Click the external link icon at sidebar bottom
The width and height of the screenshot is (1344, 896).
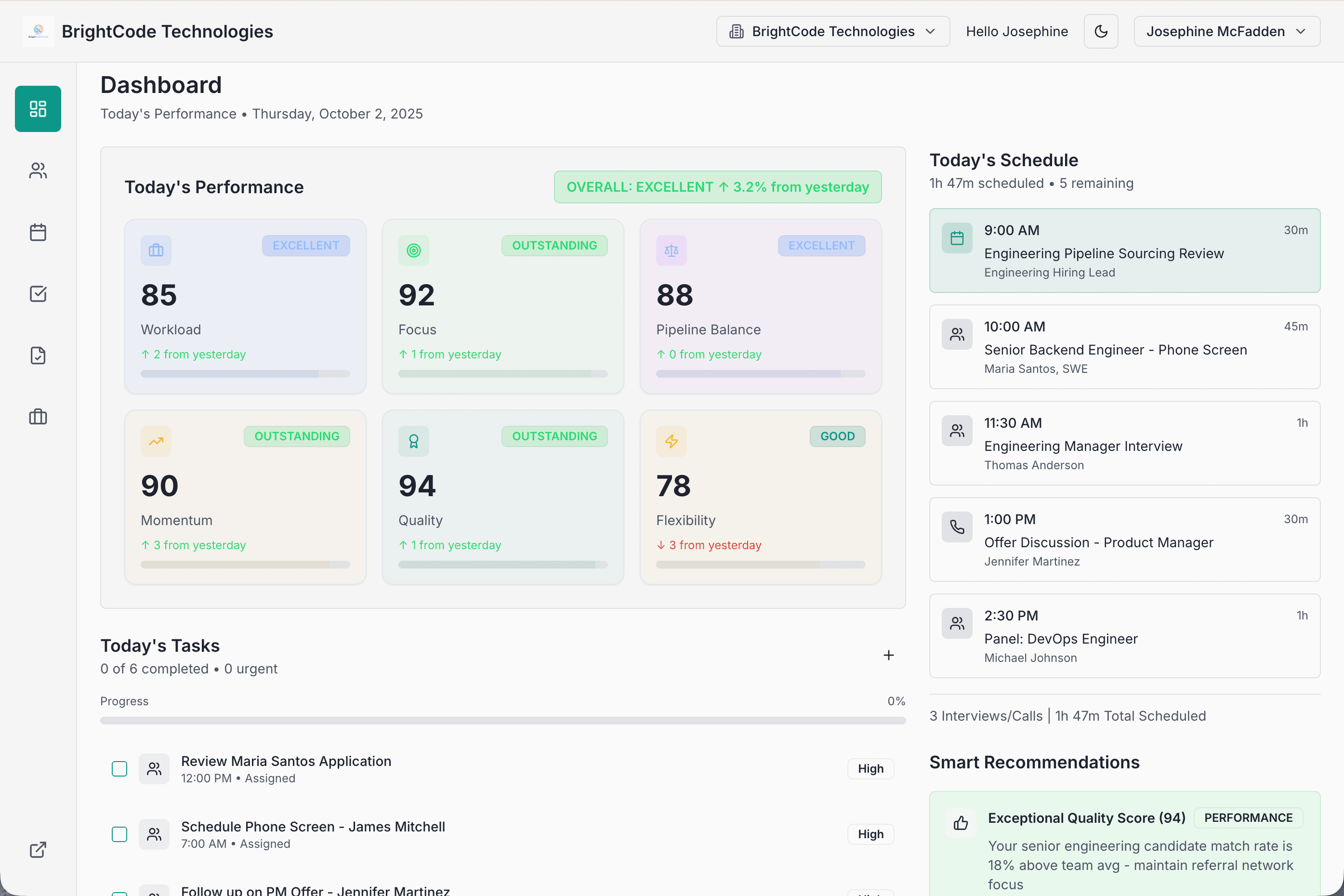tap(38, 850)
